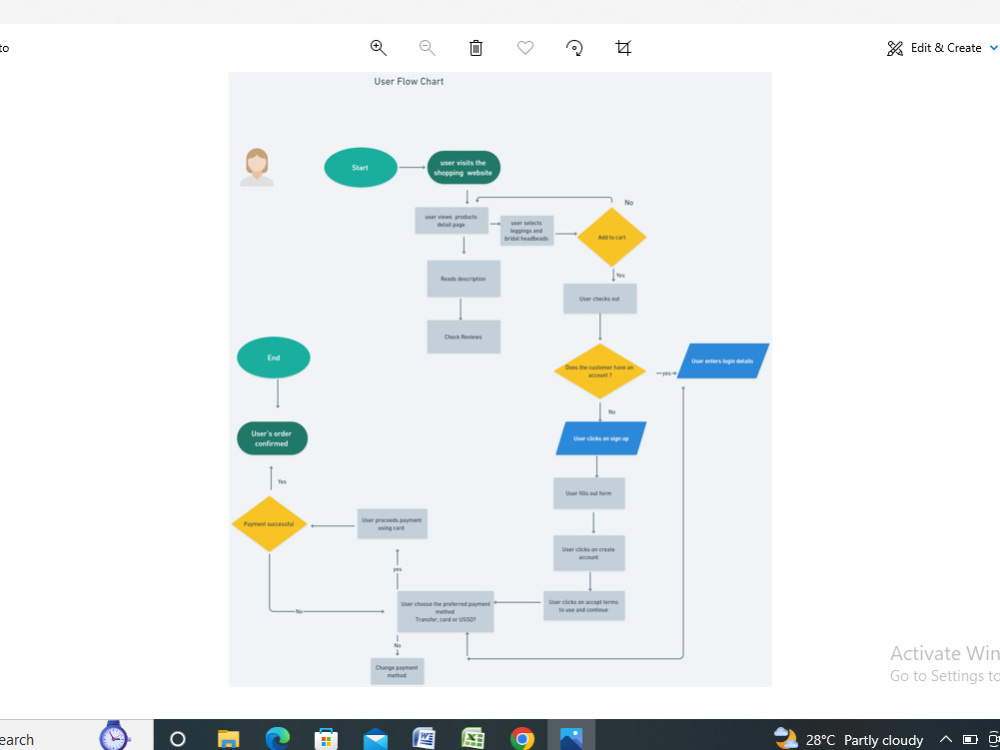Open Microsoft Word from the taskbar
This screenshot has height=750, width=1000.
[x=424, y=740]
